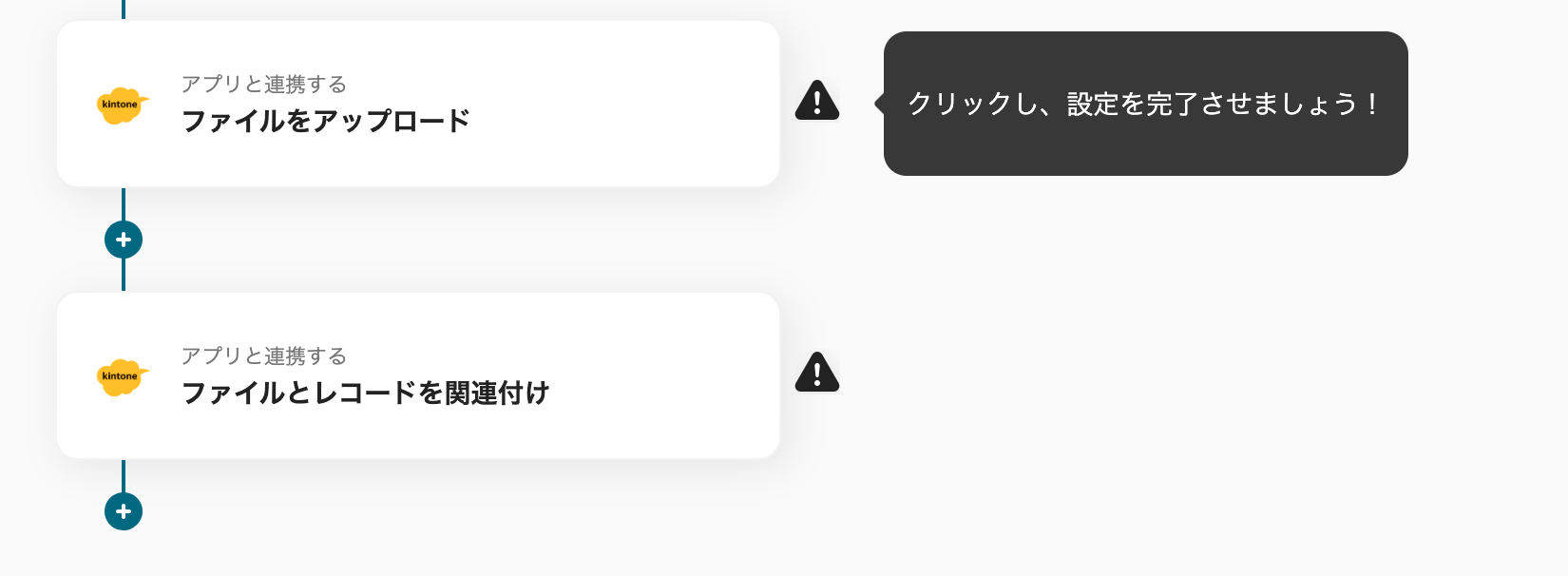Open the ファイルをアップロード step settings
The width and height of the screenshot is (1568, 576).
coord(418,103)
